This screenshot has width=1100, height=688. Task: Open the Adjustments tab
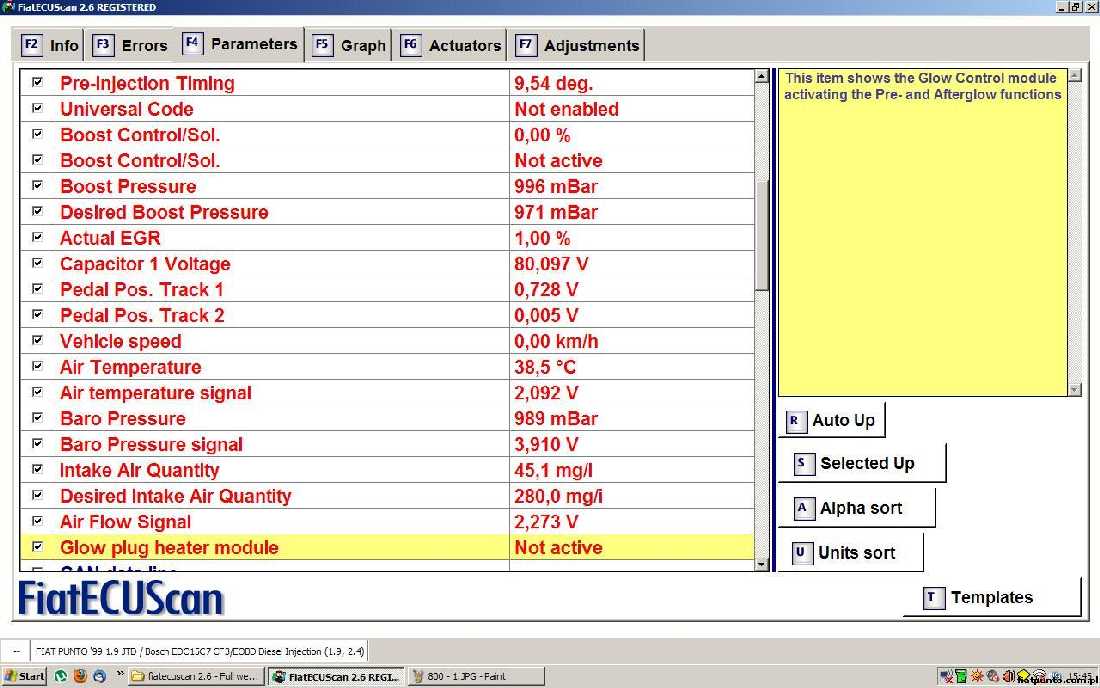coord(577,45)
